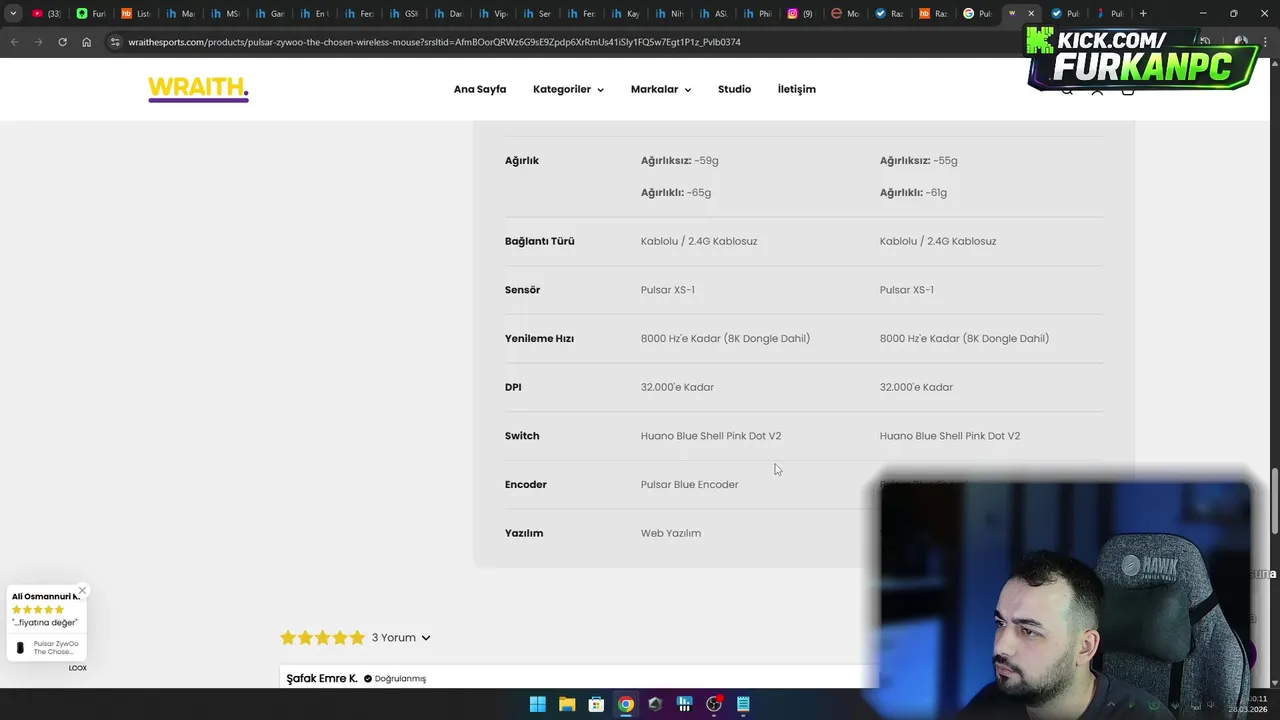Open Microsoft Store from the taskbar
1280x720 pixels.
tap(596, 704)
